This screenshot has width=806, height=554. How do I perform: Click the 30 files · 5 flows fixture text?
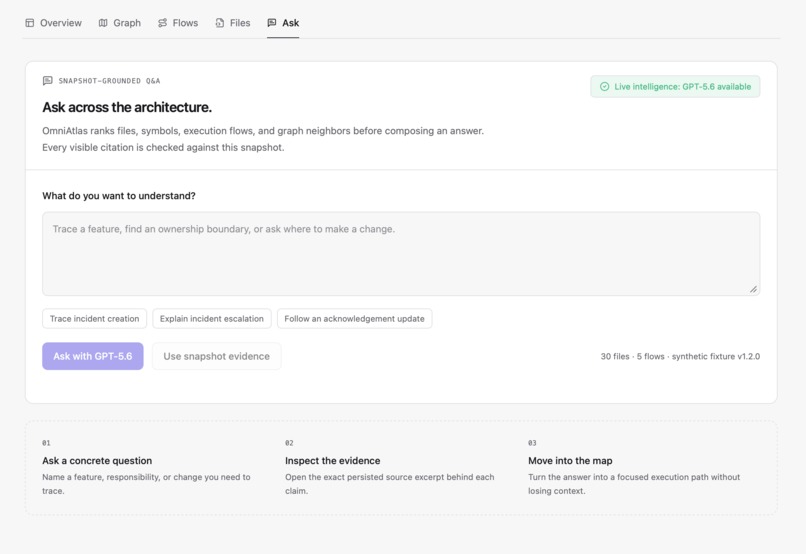coord(680,356)
